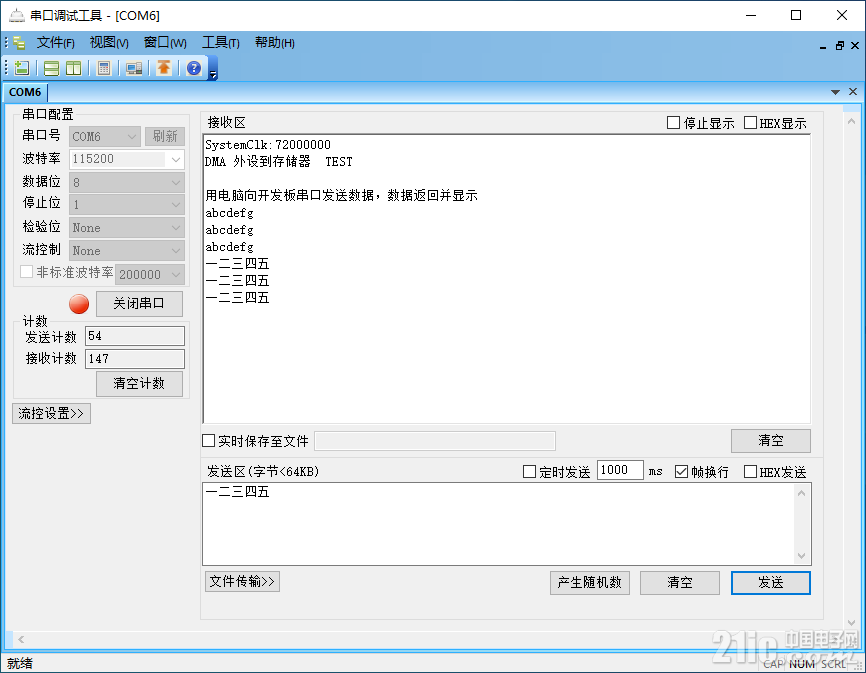The height and width of the screenshot is (673, 866).
Task: Clear the receive area with 清空
Action: pos(771,441)
